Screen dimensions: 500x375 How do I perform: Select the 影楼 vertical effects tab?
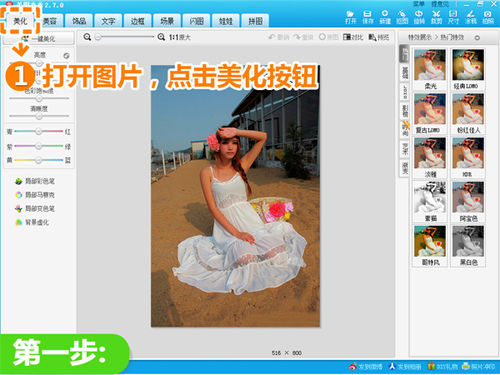tap(405, 111)
